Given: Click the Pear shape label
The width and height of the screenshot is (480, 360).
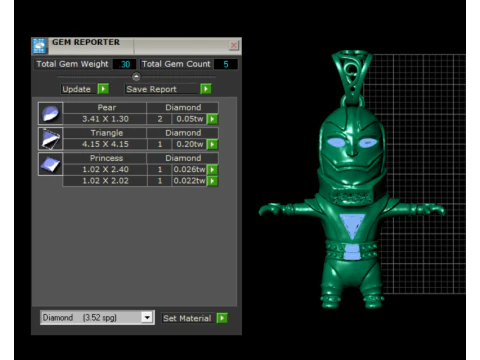Looking at the screenshot, I should [x=105, y=108].
